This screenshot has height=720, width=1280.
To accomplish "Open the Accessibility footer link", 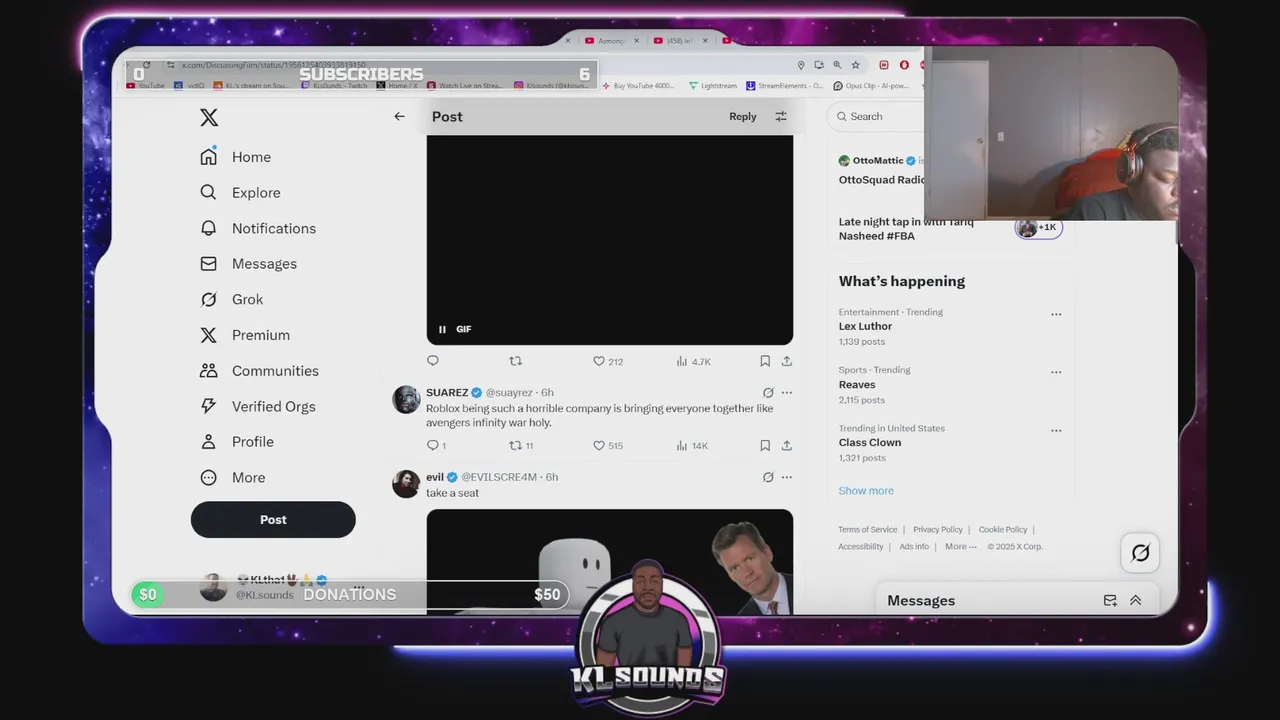I will [x=861, y=547].
